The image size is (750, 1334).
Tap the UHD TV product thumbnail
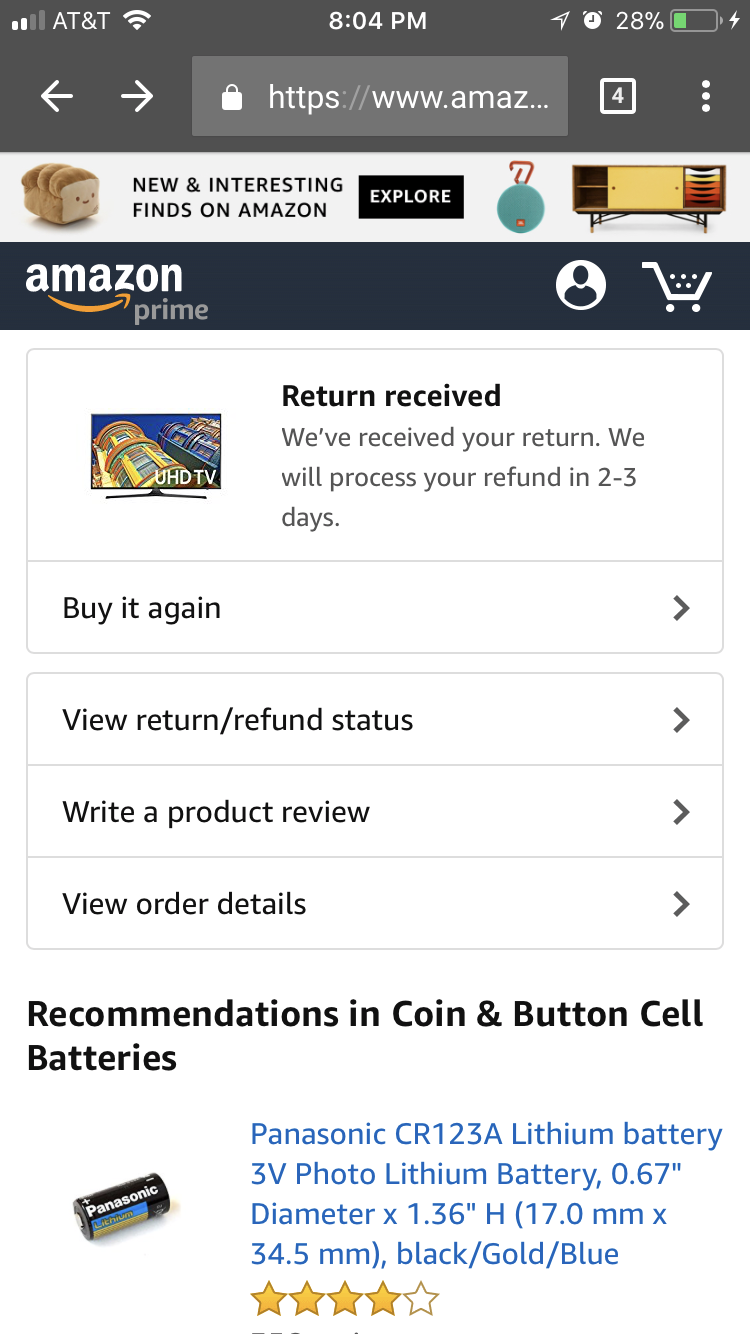point(155,456)
